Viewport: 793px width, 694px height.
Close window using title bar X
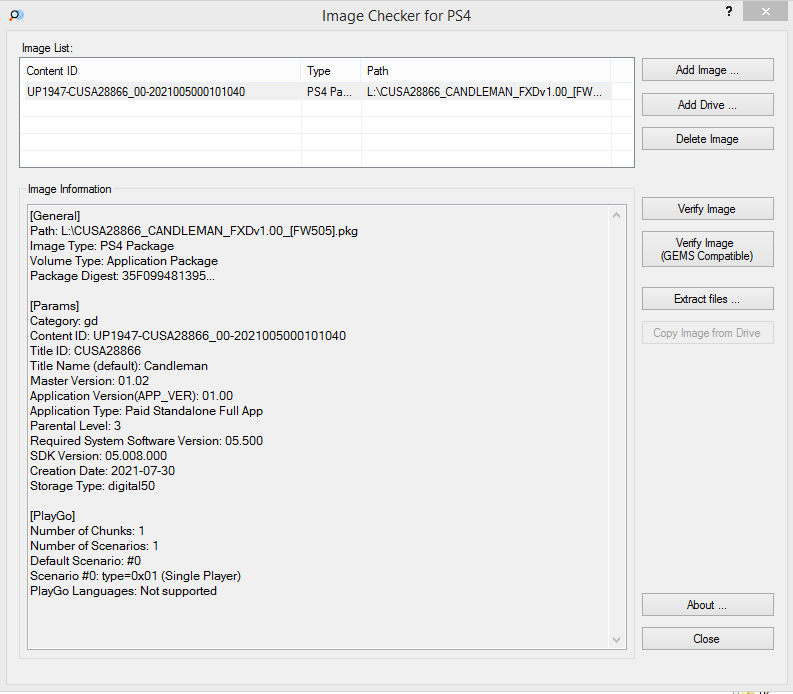pos(766,11)
